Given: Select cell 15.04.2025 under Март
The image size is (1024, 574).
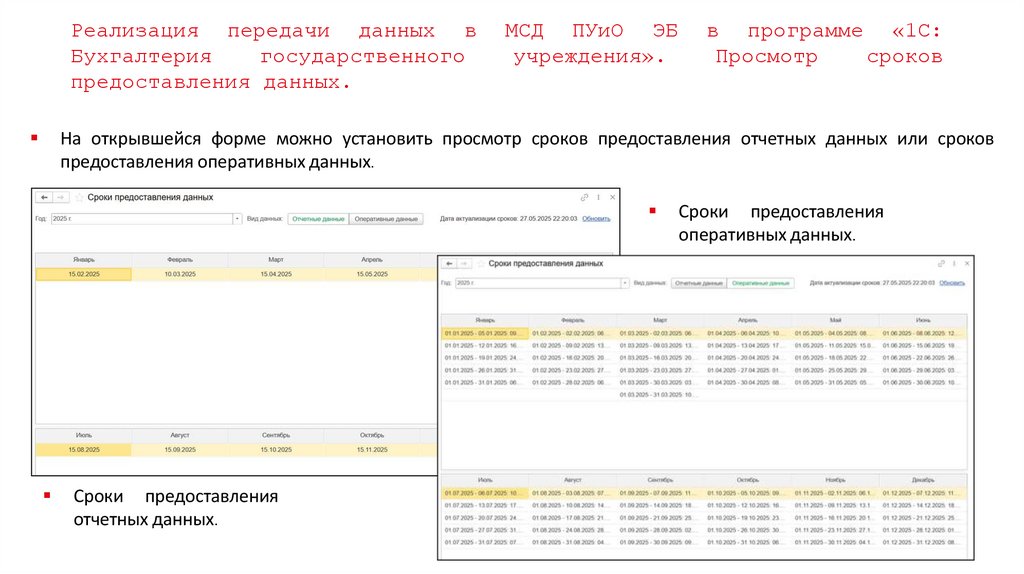Looking at the screenshot, I should click(276, 274).
